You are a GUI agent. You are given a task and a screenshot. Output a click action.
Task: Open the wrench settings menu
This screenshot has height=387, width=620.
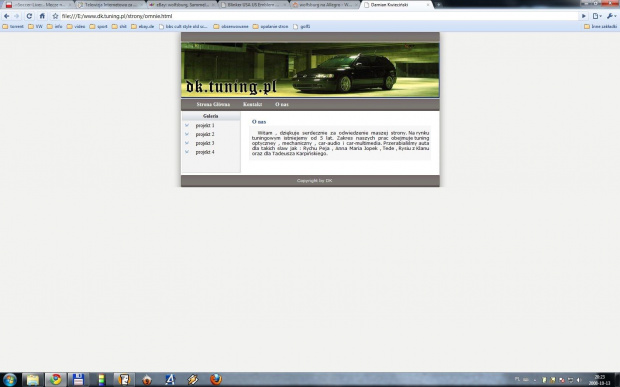(611, 16)
